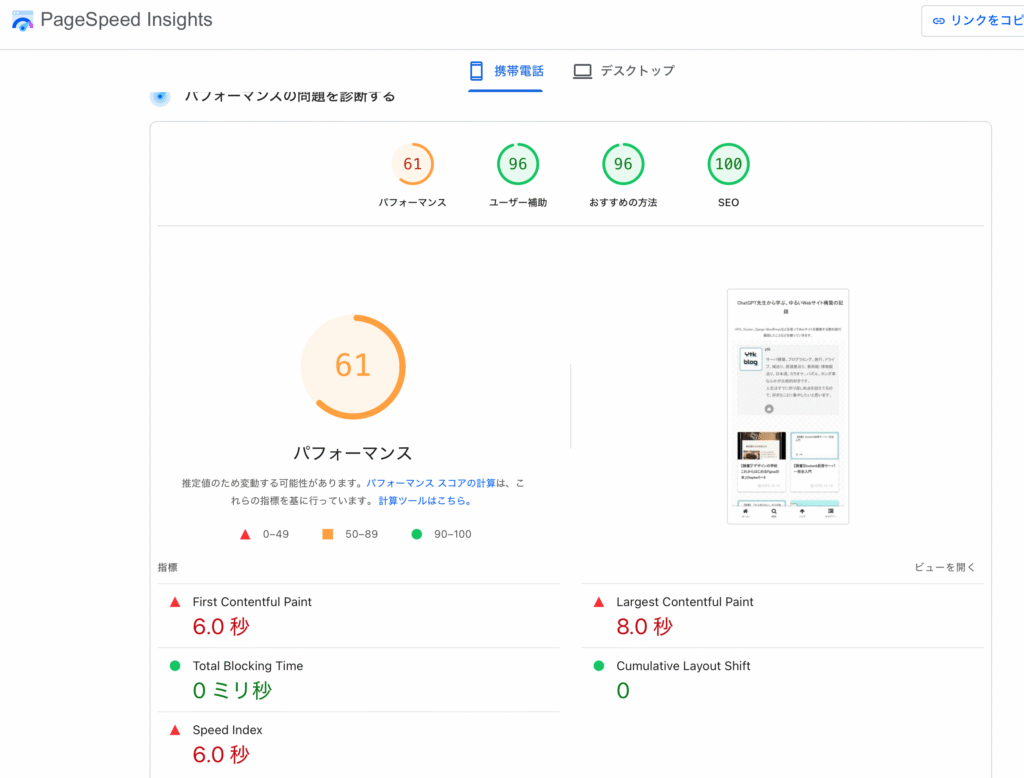
Task: Expand the Speed Index metric row
Action: click(227, 730)
